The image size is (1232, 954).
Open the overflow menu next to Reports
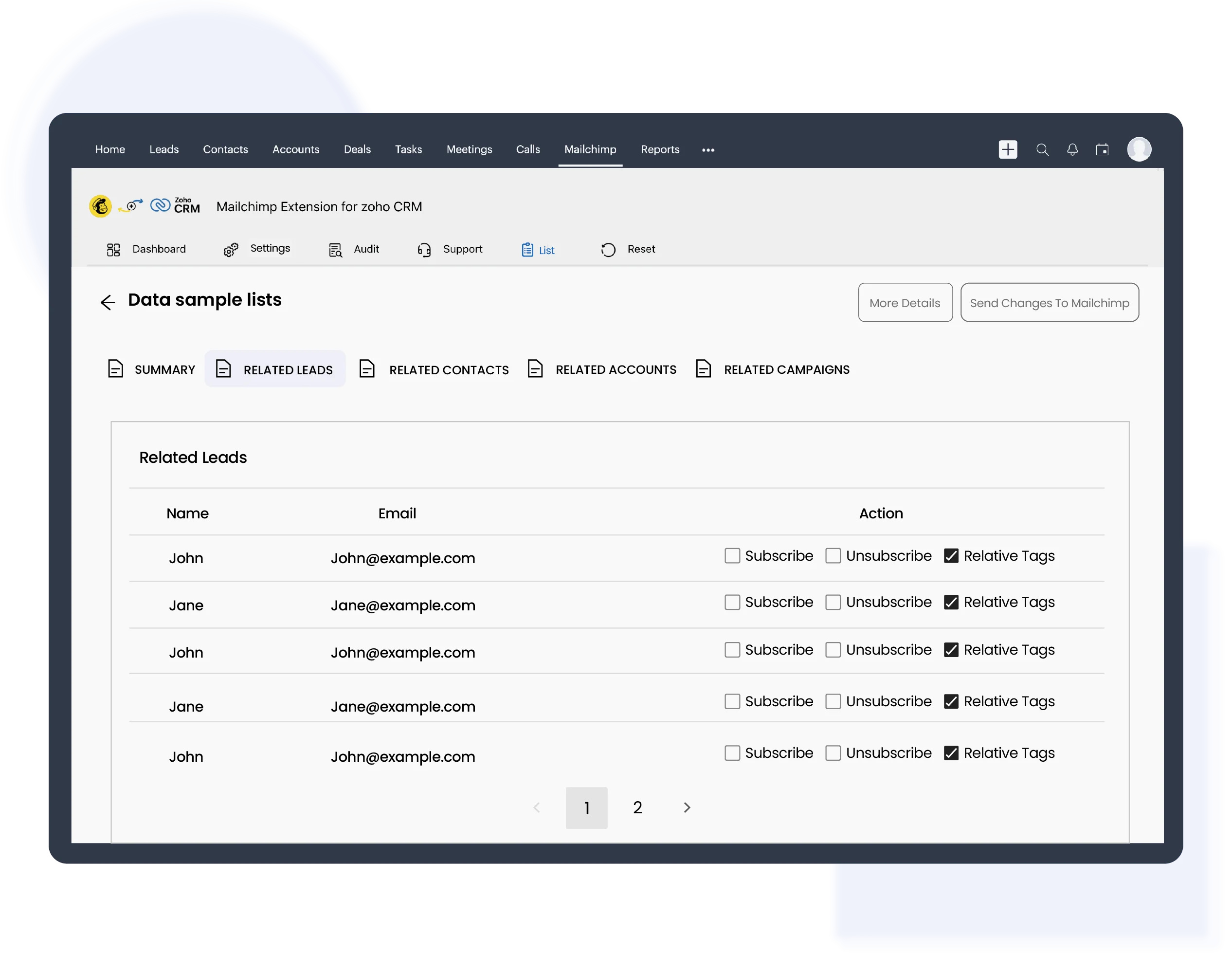tap(708, 149)
